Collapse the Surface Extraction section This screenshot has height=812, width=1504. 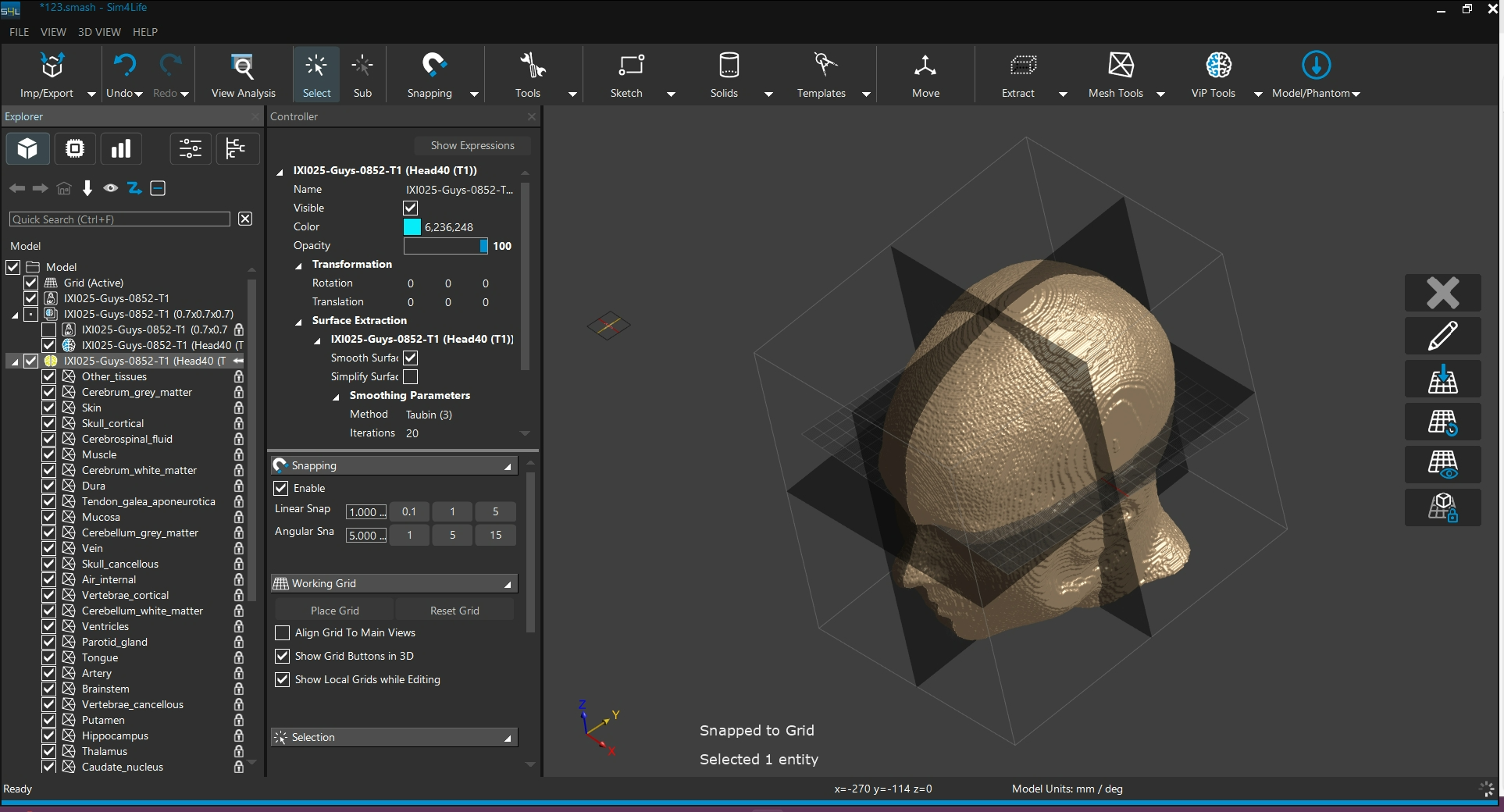tap(299, 321)
